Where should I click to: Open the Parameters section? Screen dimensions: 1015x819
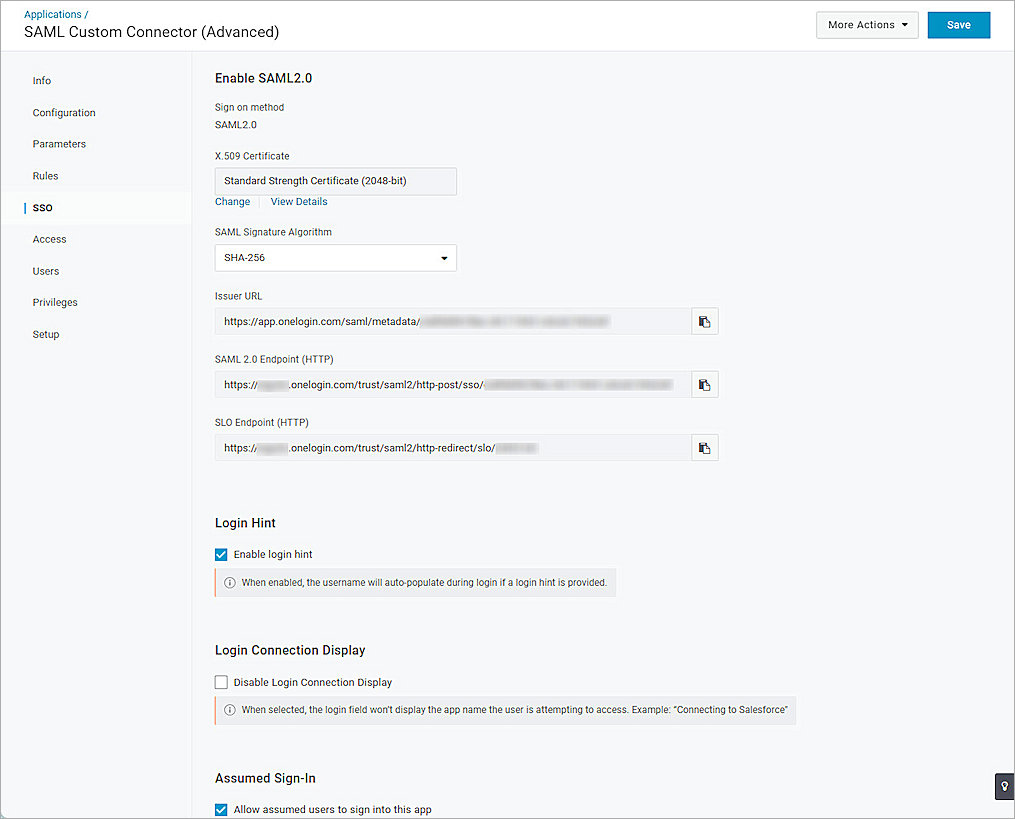pos(59,143)
